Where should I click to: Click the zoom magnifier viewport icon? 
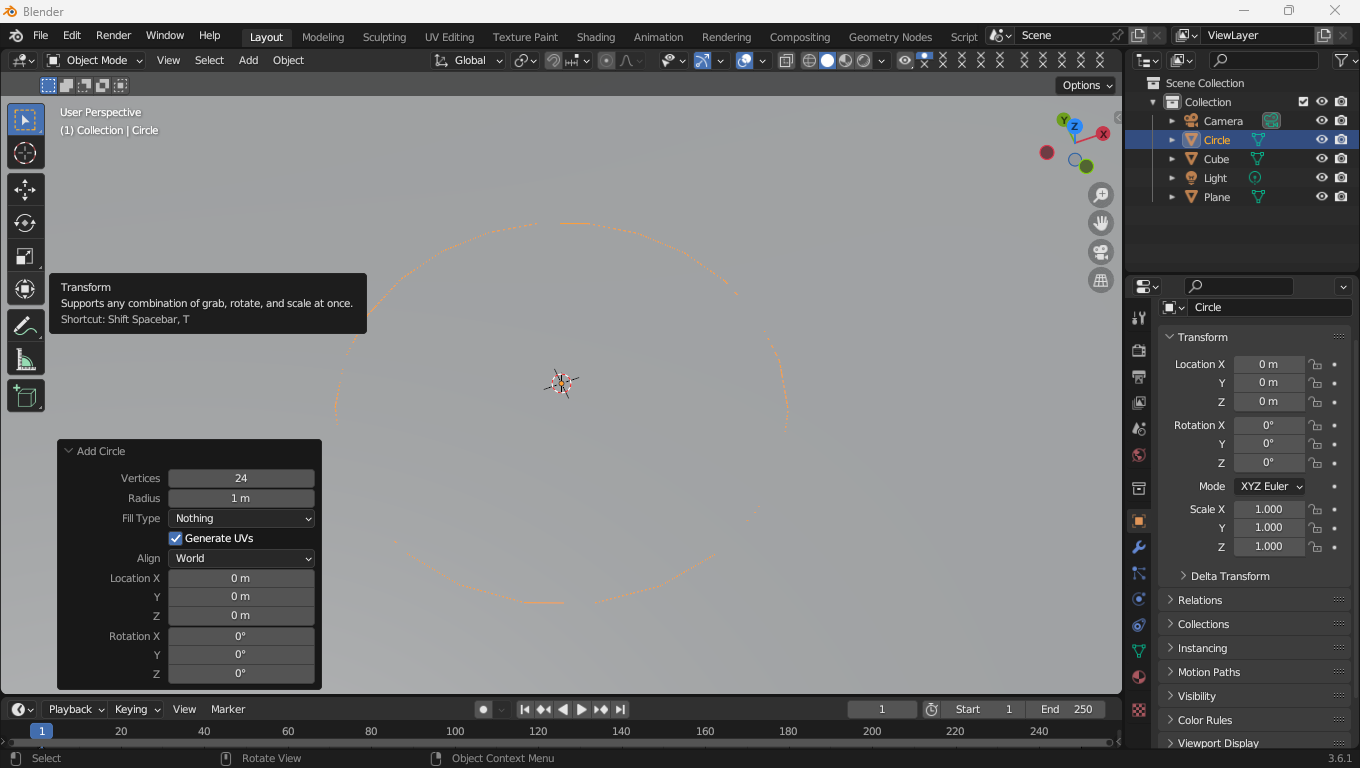point(1101,195)
